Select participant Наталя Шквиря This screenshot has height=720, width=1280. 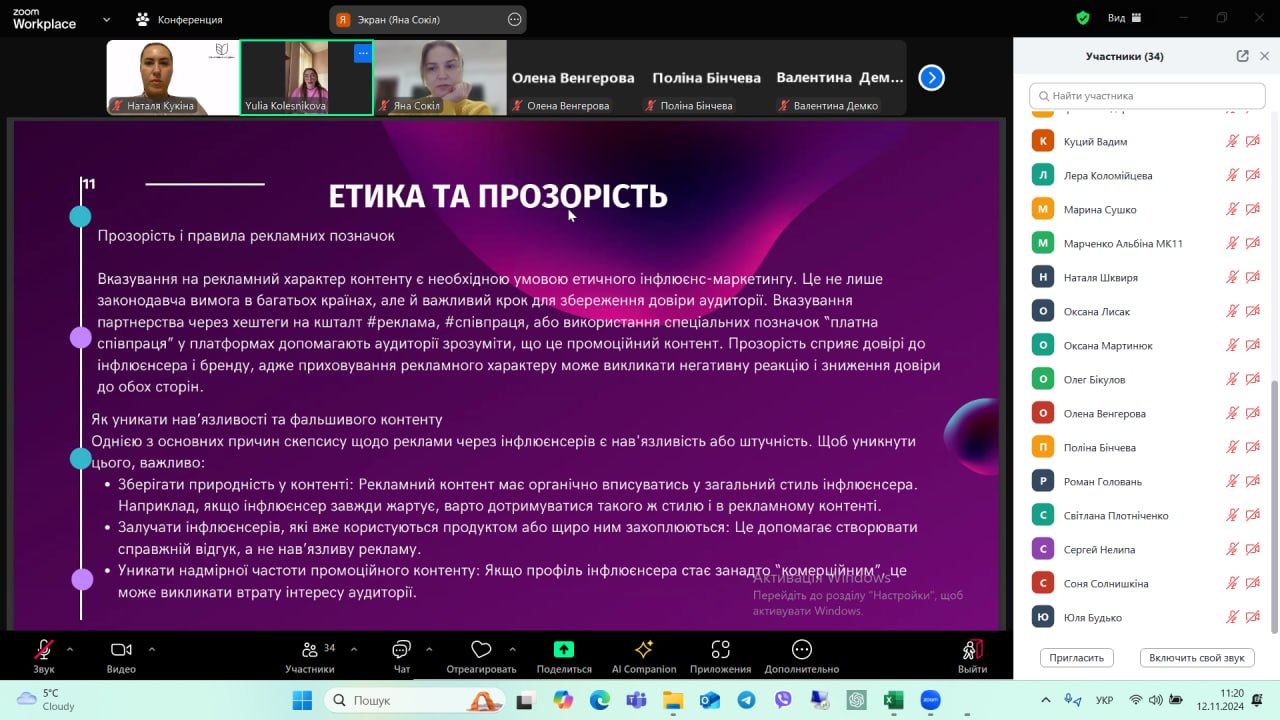coord(1147,277)
